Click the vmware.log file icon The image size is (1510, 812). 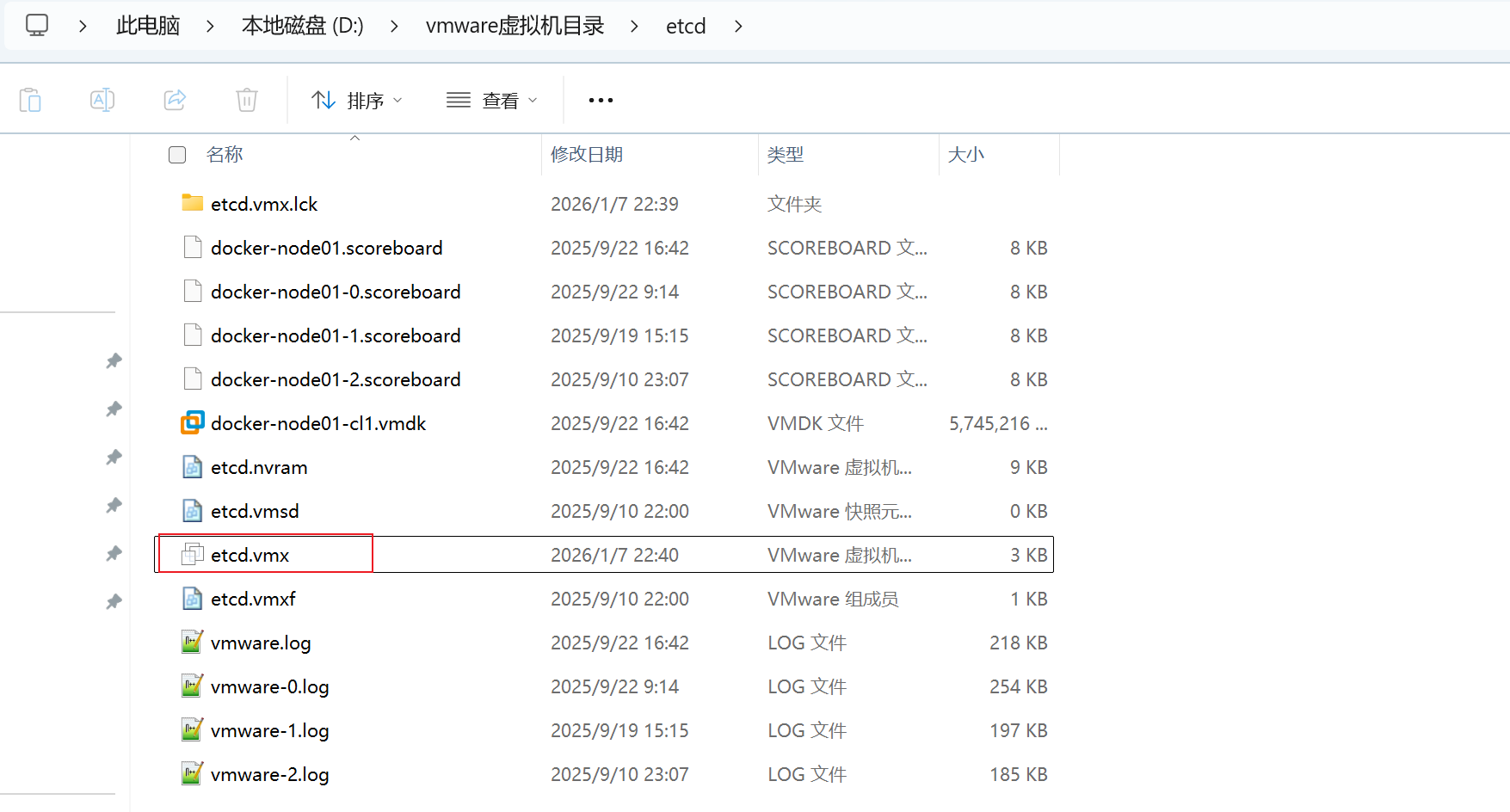[193, 642]
